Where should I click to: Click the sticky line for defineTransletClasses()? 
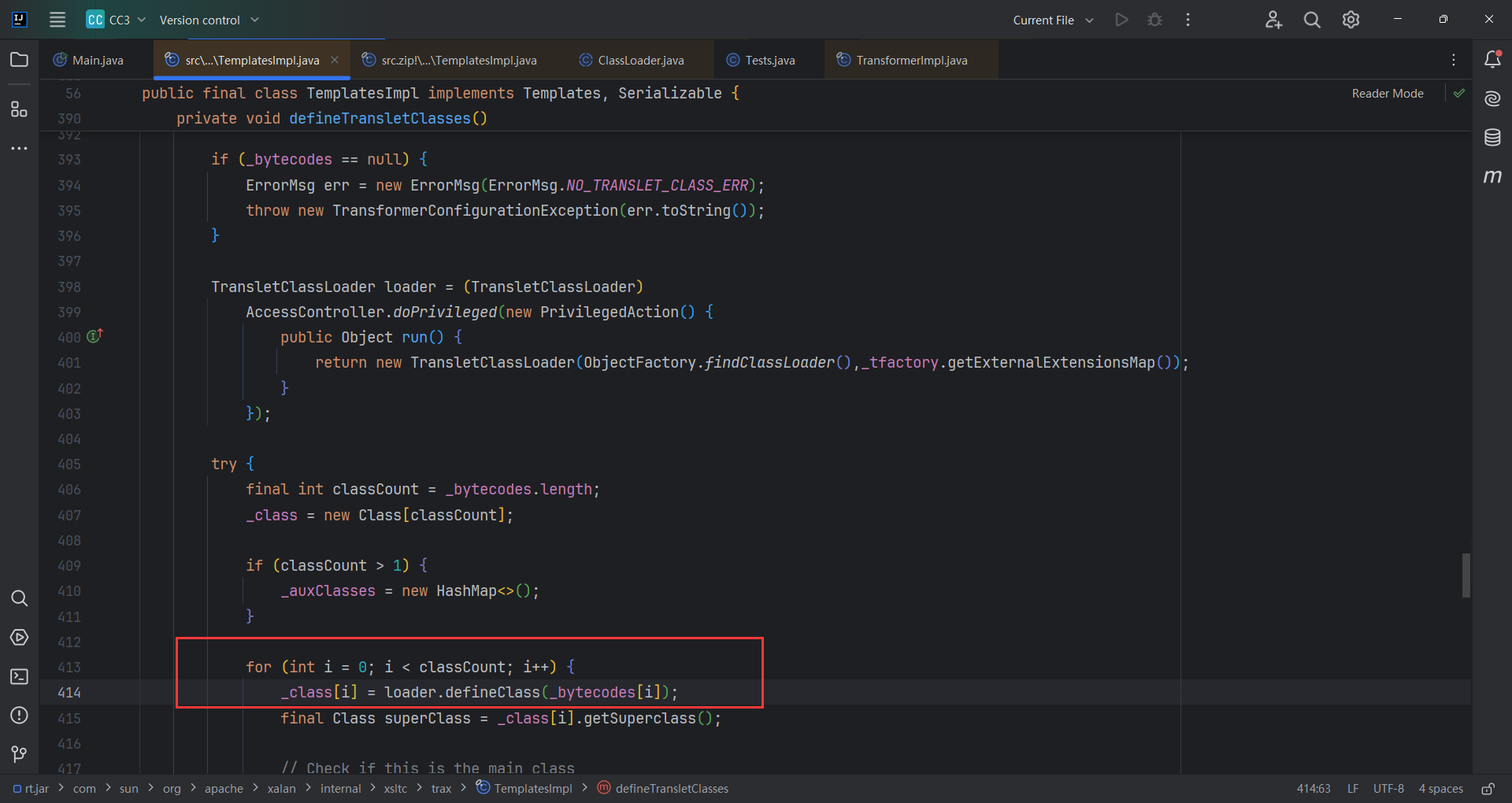click(x=332, y=118)
